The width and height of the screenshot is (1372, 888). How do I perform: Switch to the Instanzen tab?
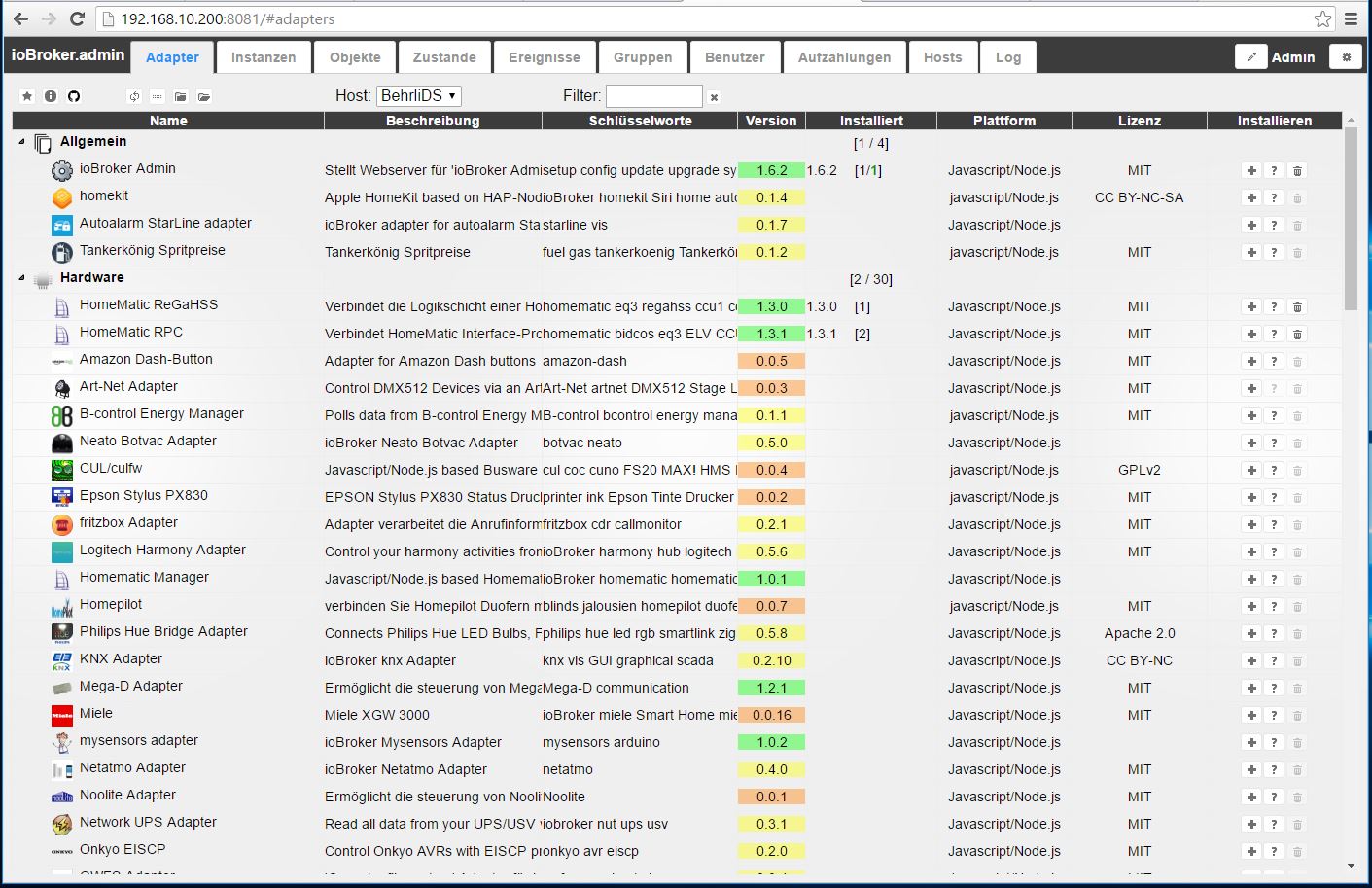point(264,57)
